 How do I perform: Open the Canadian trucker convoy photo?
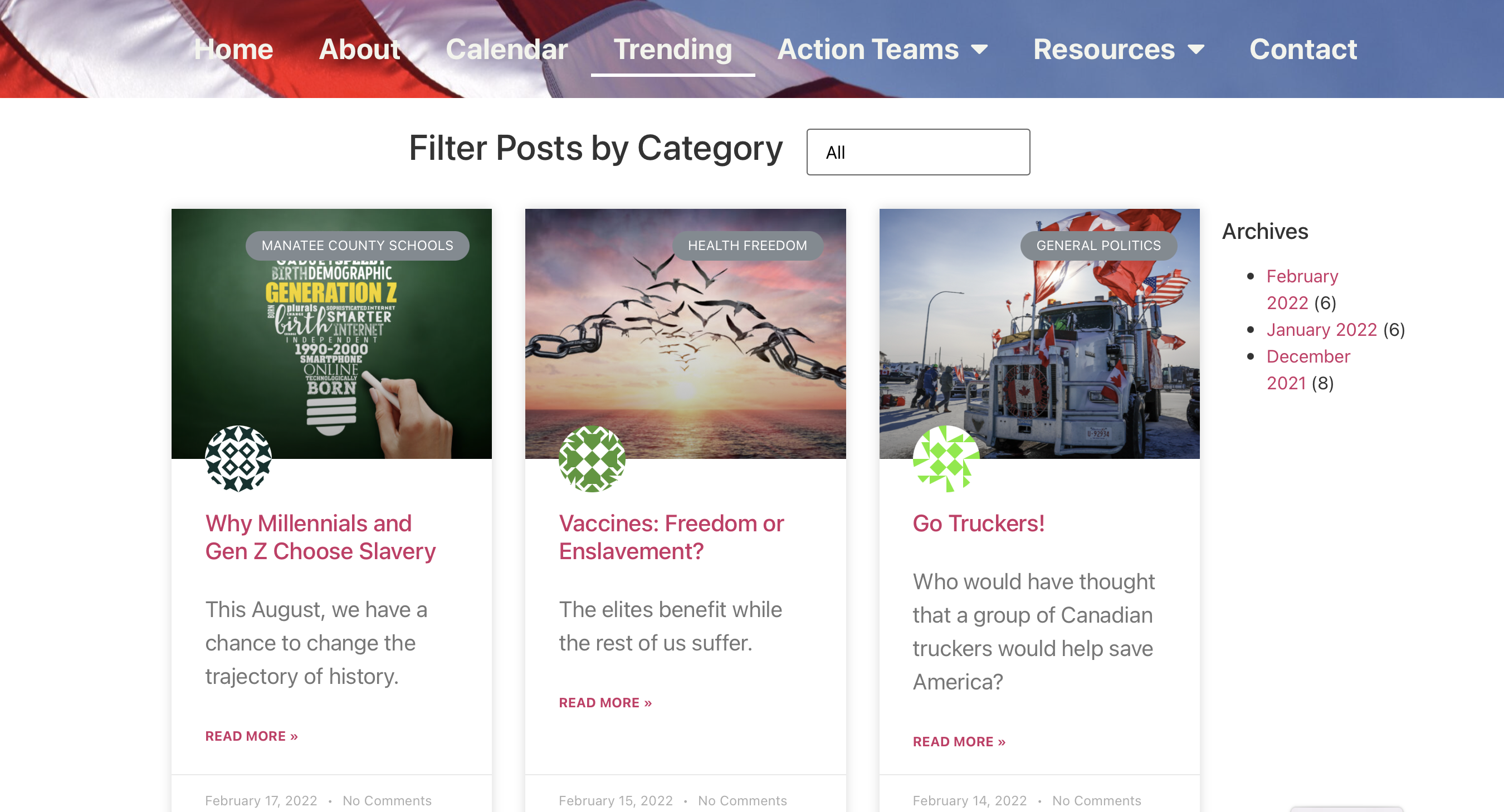pyautogui.click(x=1039, y=334)
